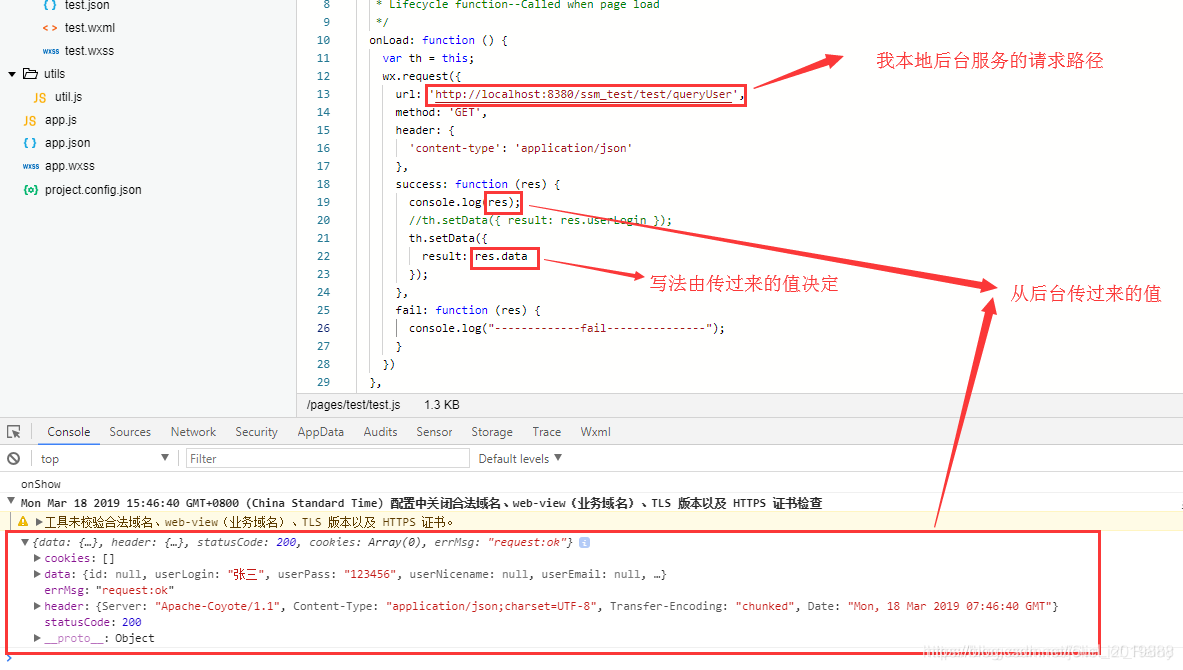Activate the element inspector icon
The width and height of the screenshot is (1183, 670).
click(14, 432)
